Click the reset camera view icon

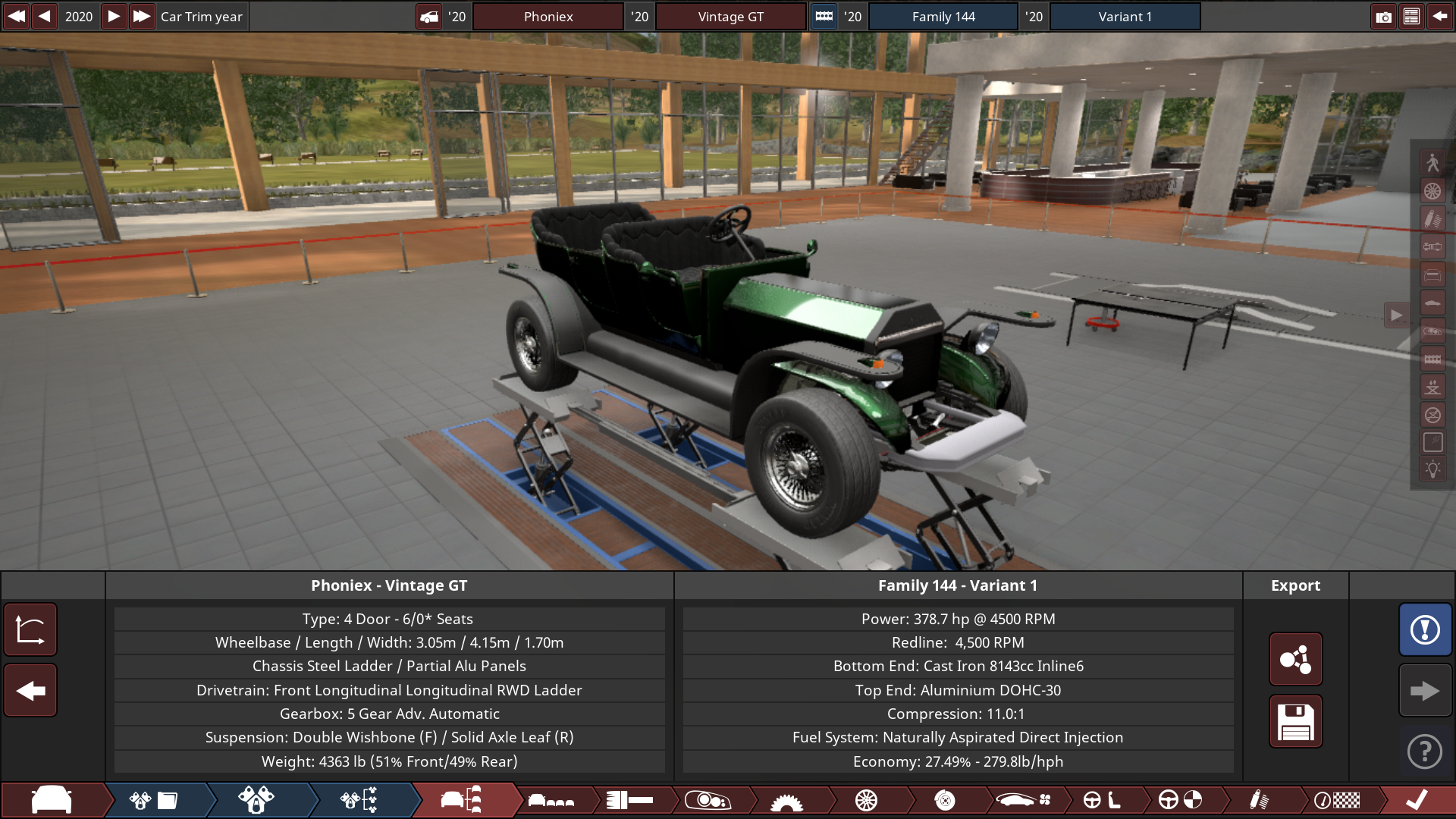coord(30,629)
